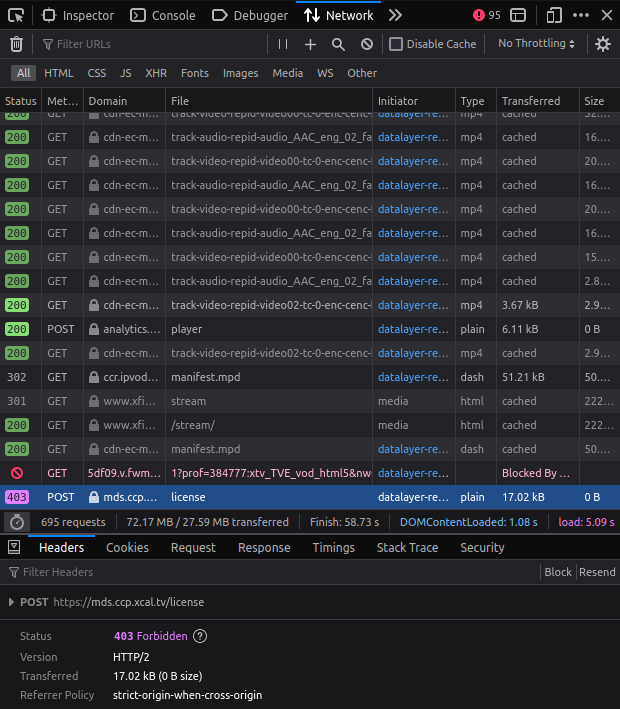Switch to the Console tab
Image resolution: width=620 pixels, height=709 pixels.
click(x=164, y=15)
